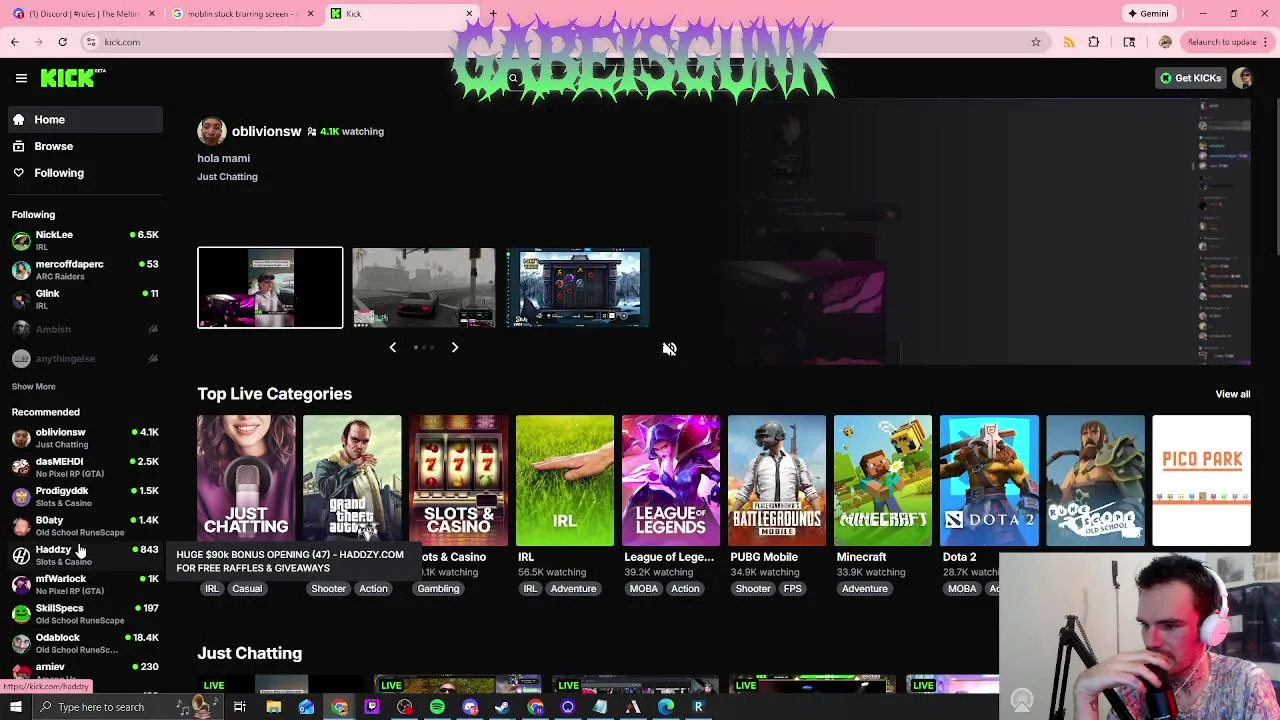Click Just Chatting category under hola mami
1280x720 pixels.
click(x=227, y=176)
